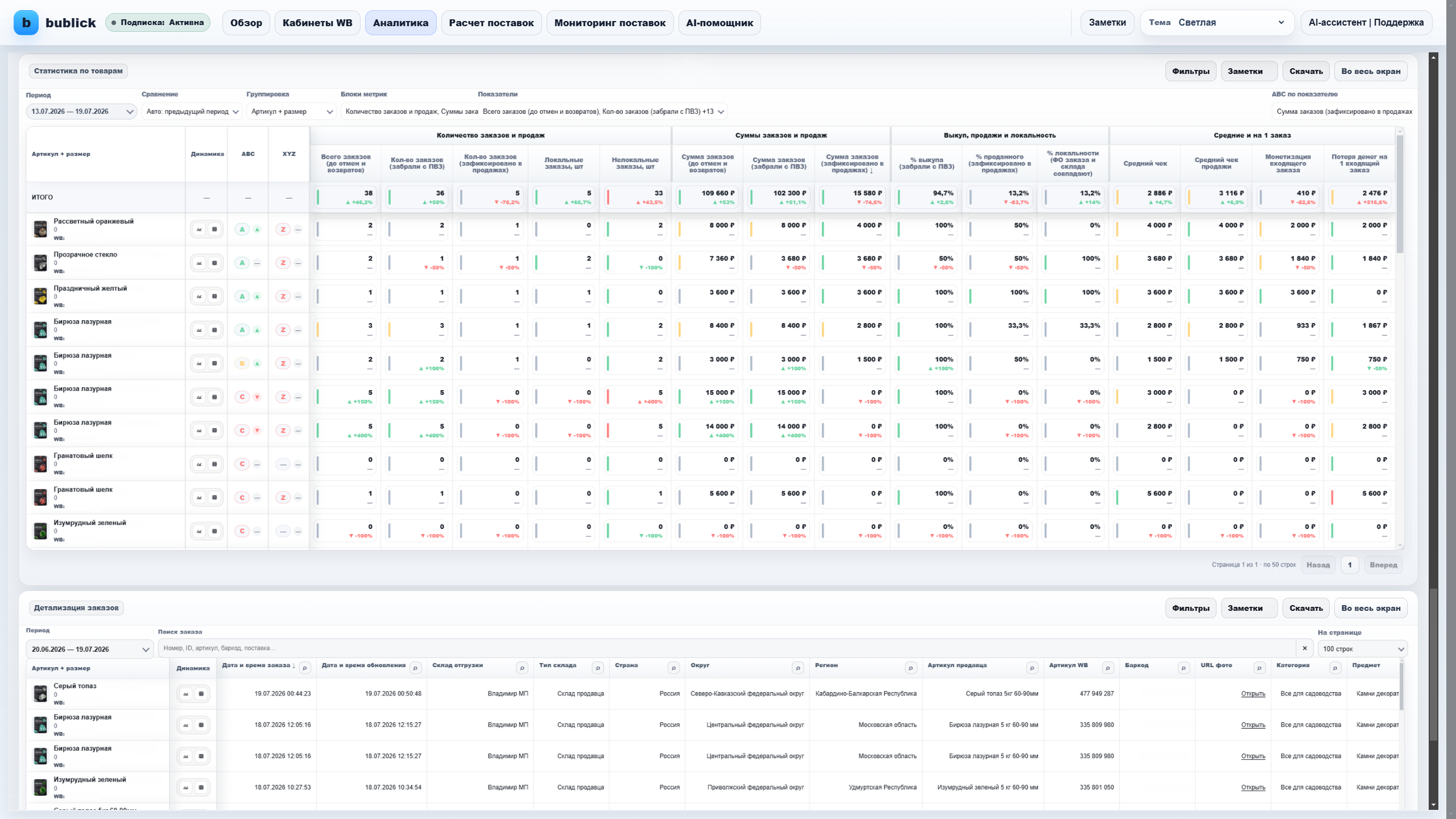Screen dimensions: 1456x819
Task: Open the Мониторинг поставок tab
Action: [x=610, y=23]
